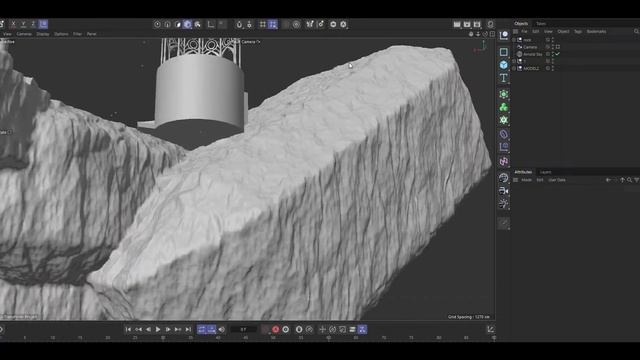Switch to the Layers tab

pos(545,172)
